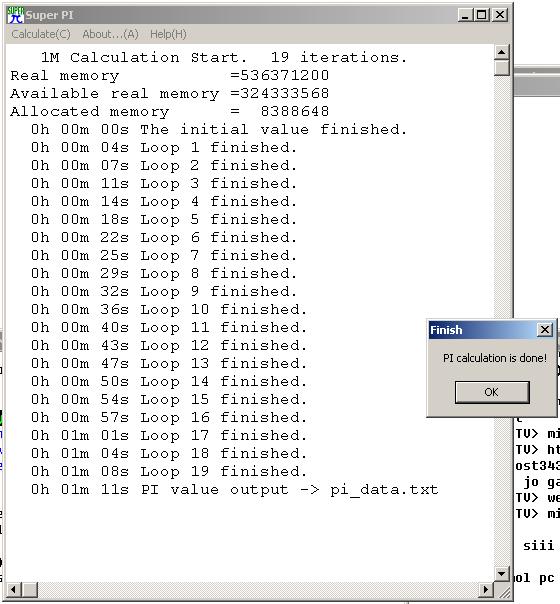Minimize the Super PI window
Screen dimensions: 560x604
tap(465, 15)
